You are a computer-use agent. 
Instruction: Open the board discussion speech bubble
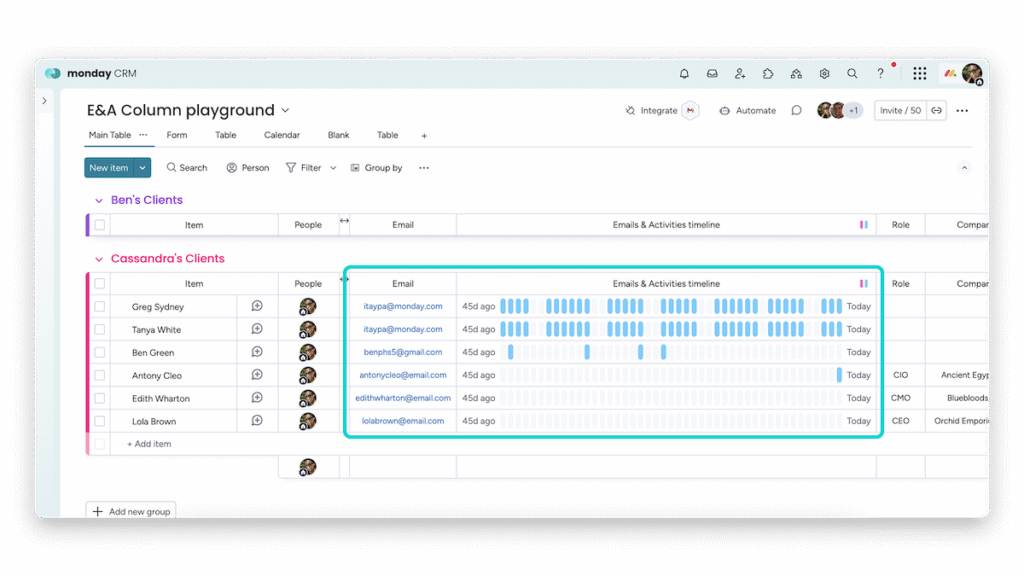796,111
